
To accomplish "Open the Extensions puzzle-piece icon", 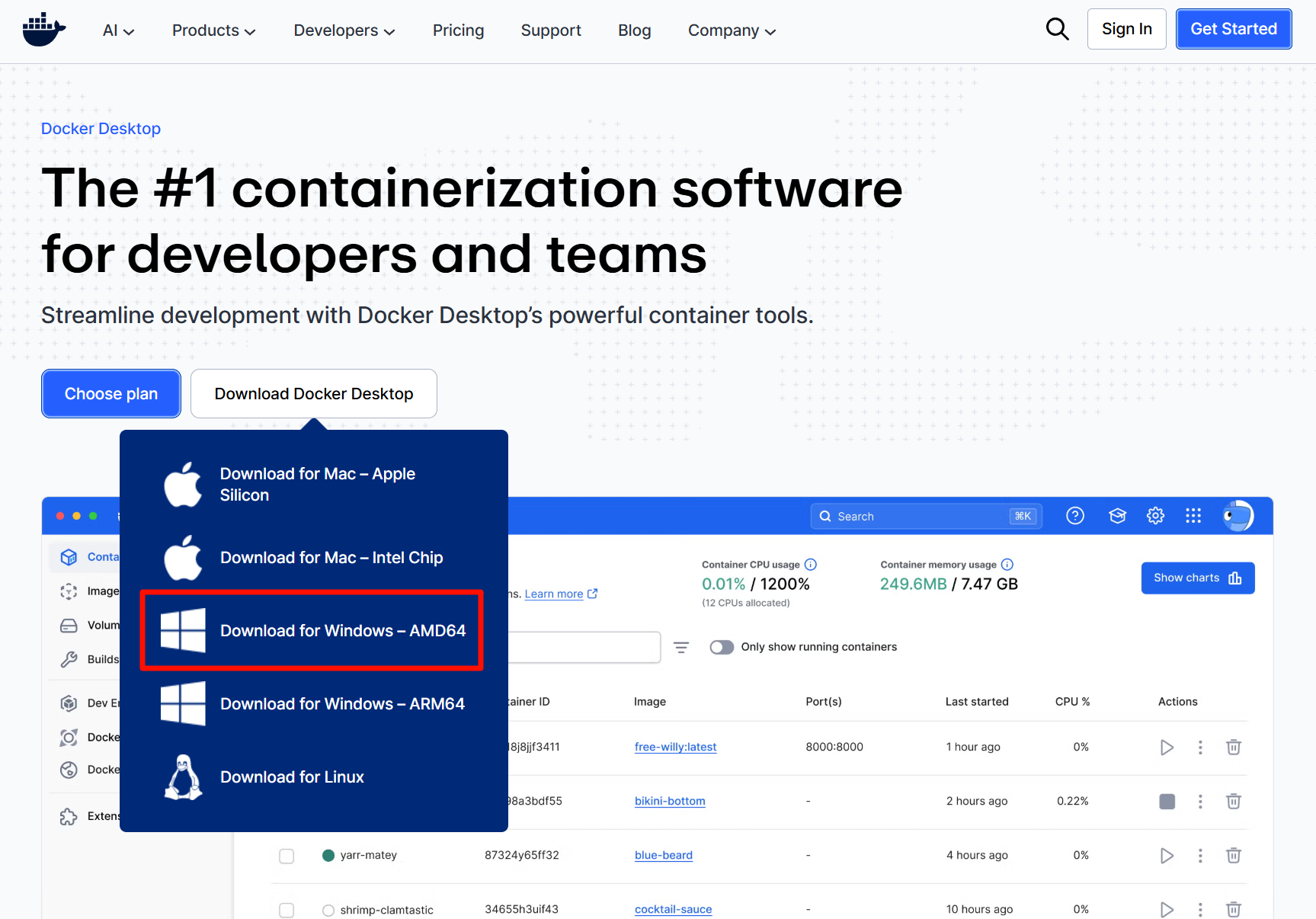I will pos(69,815).
